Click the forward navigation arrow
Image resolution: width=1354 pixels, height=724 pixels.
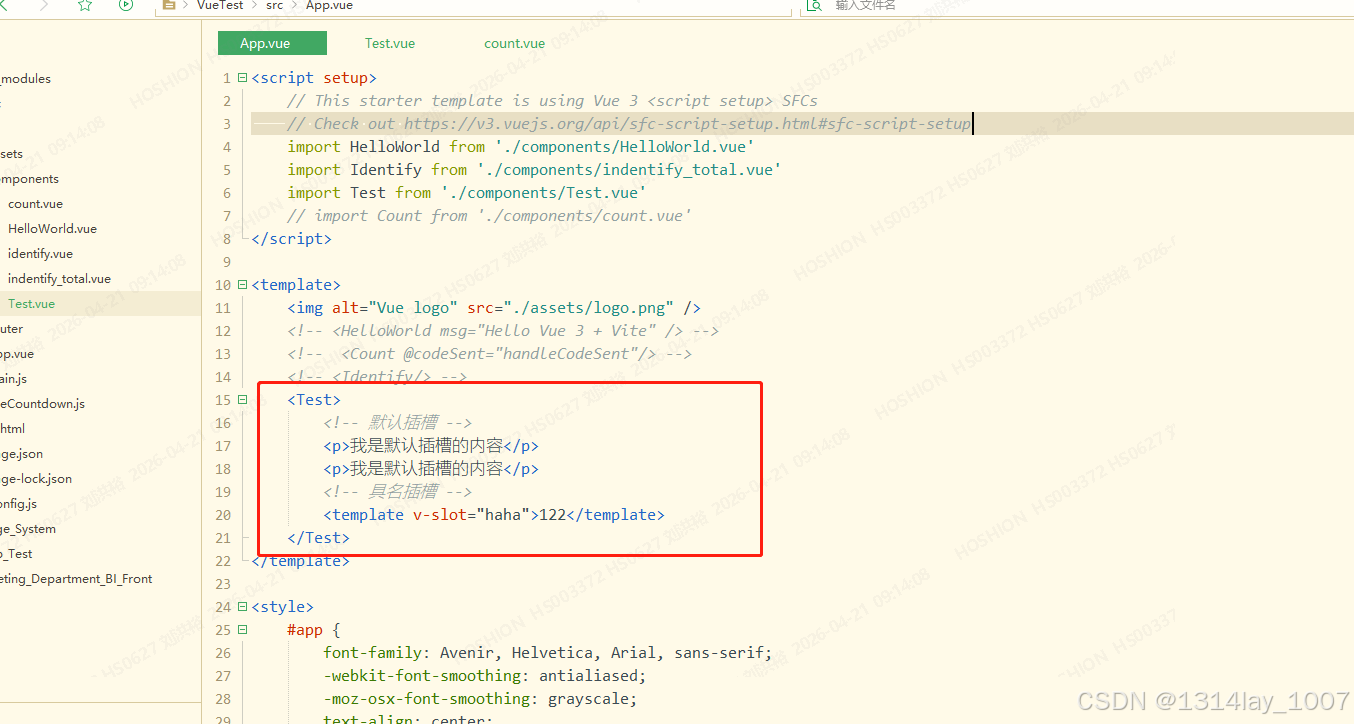(43, 5)
